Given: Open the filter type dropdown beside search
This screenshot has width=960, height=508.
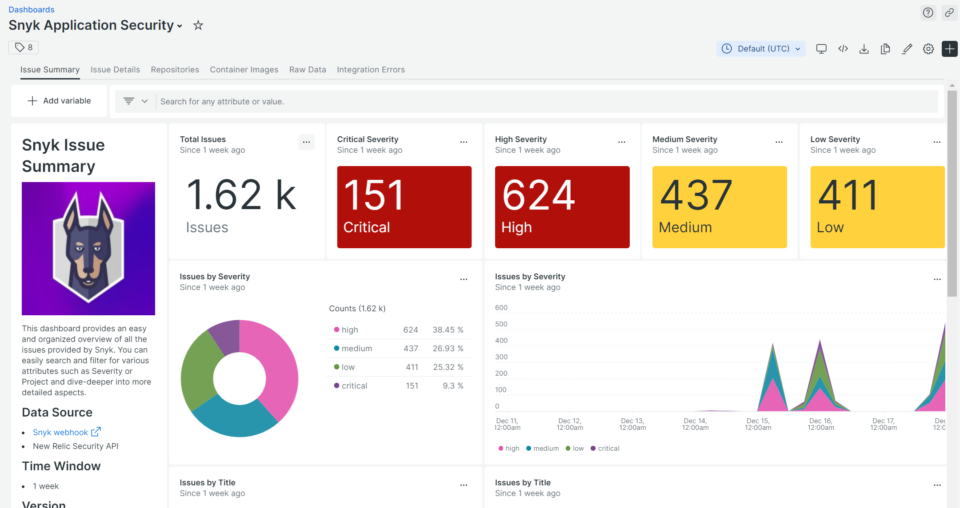Looking at the screenshot, I should pos(135,101).
